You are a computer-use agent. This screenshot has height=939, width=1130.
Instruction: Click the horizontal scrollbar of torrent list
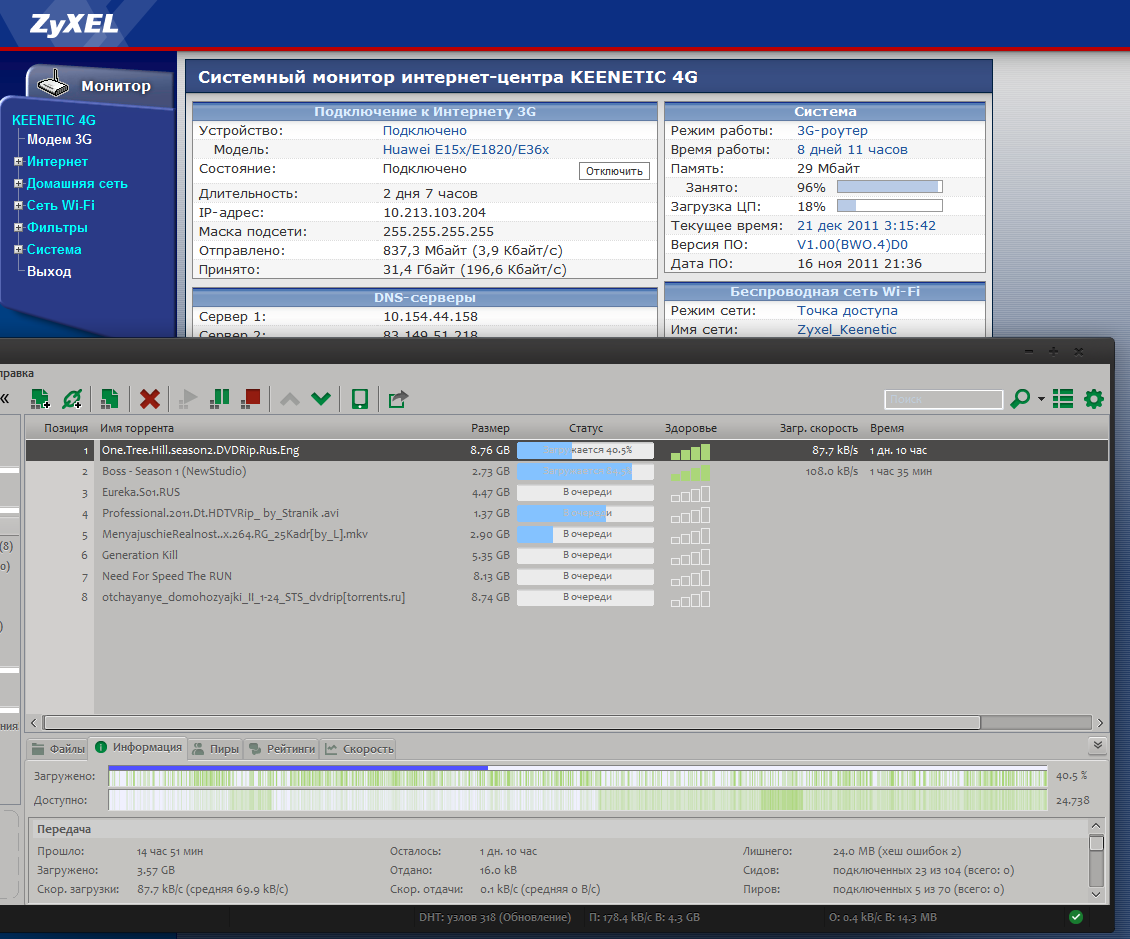coord(512,722)
